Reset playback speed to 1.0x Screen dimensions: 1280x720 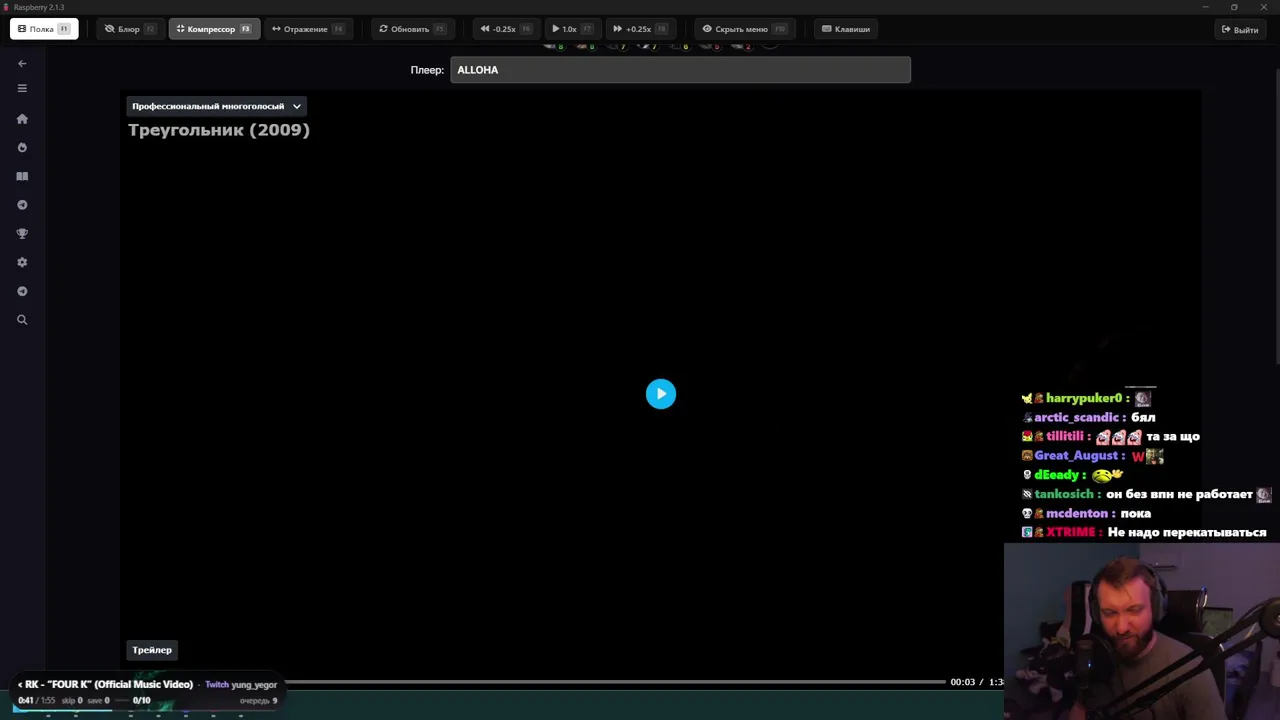coord(572,29)
